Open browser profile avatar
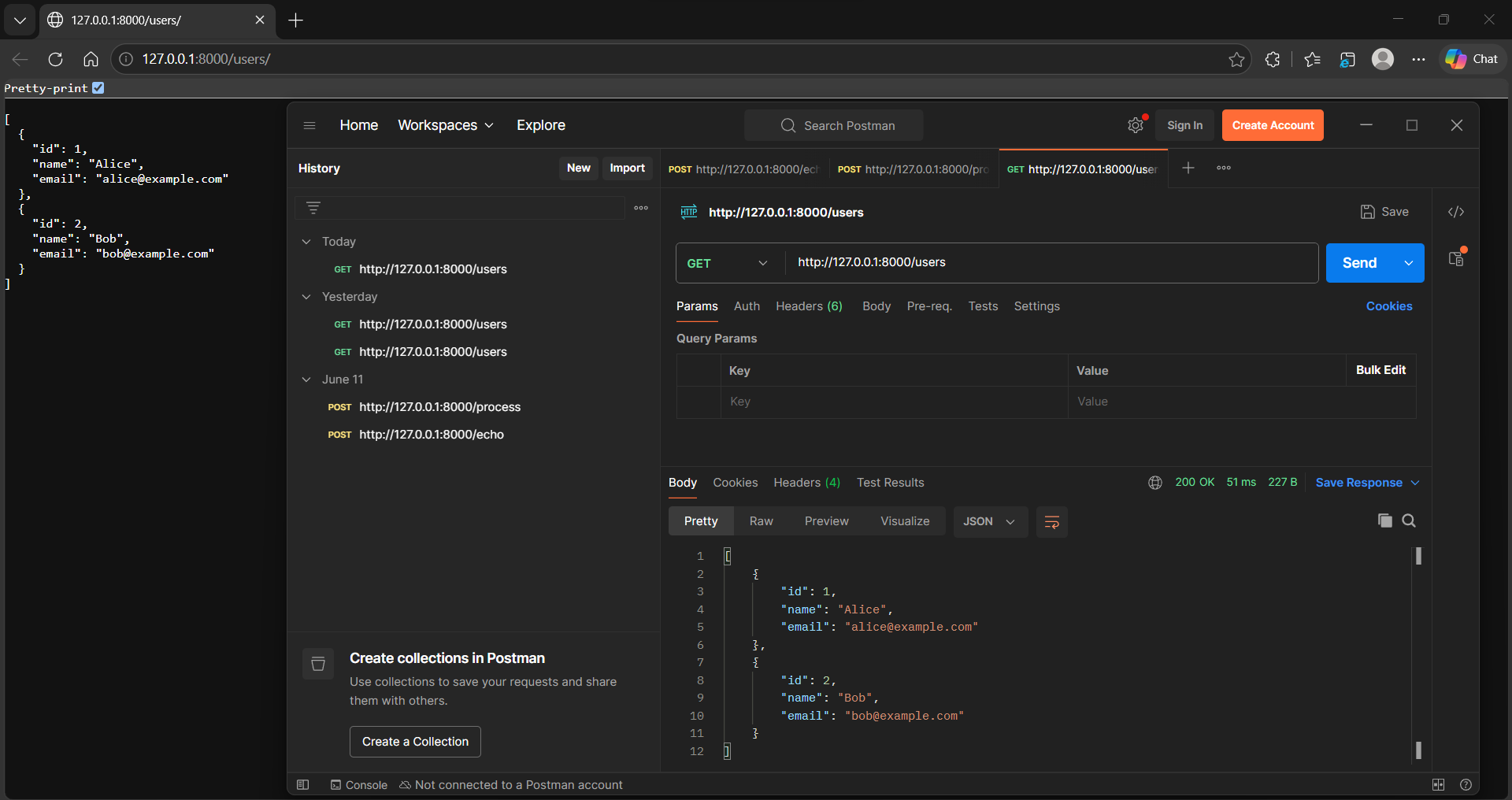 coord(1383,59)
